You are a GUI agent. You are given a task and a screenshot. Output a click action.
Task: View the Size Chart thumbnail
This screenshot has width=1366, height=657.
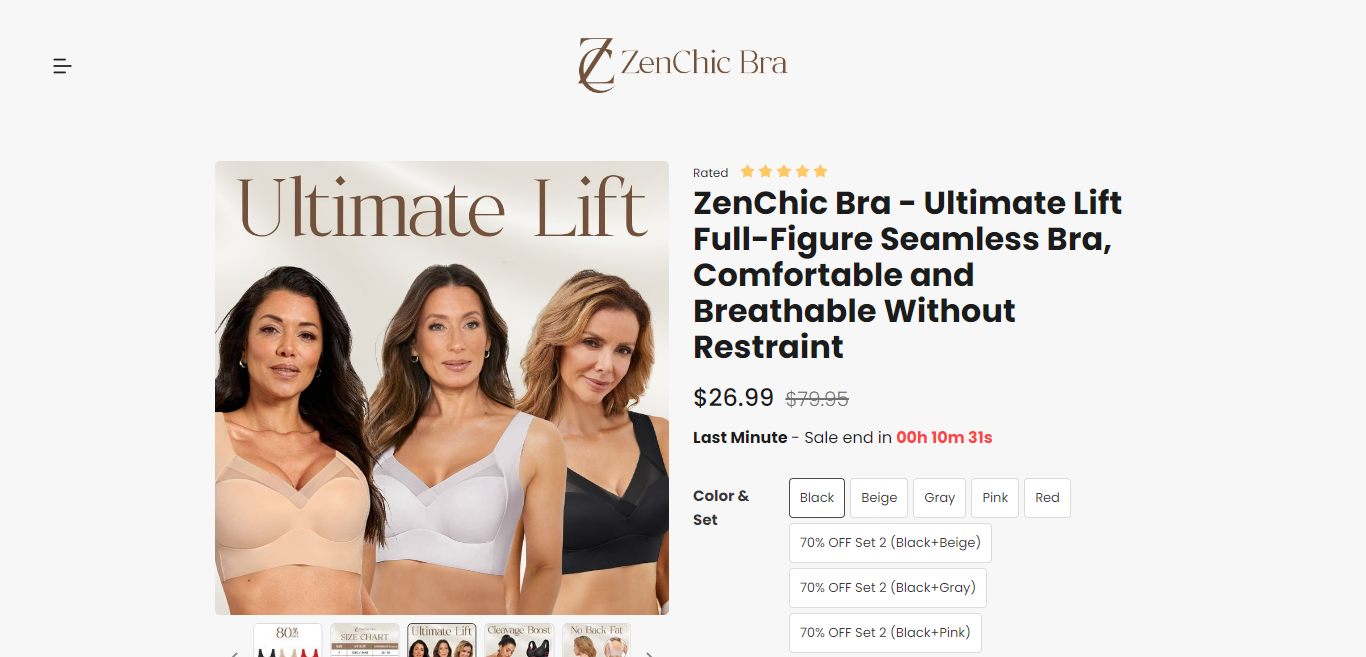(365, 640)
